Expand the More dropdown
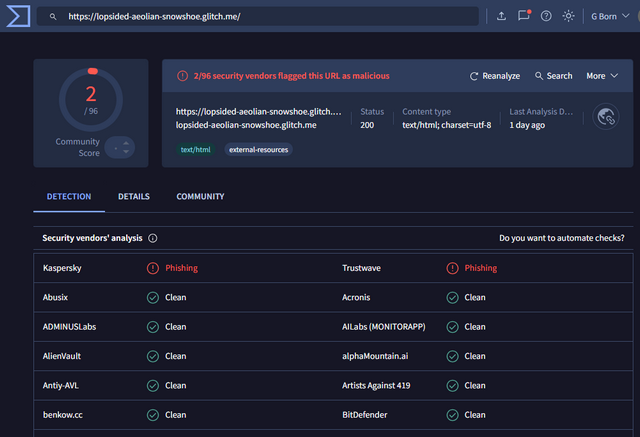This screenshot has width=640, height=437. (x=602, y=76)
